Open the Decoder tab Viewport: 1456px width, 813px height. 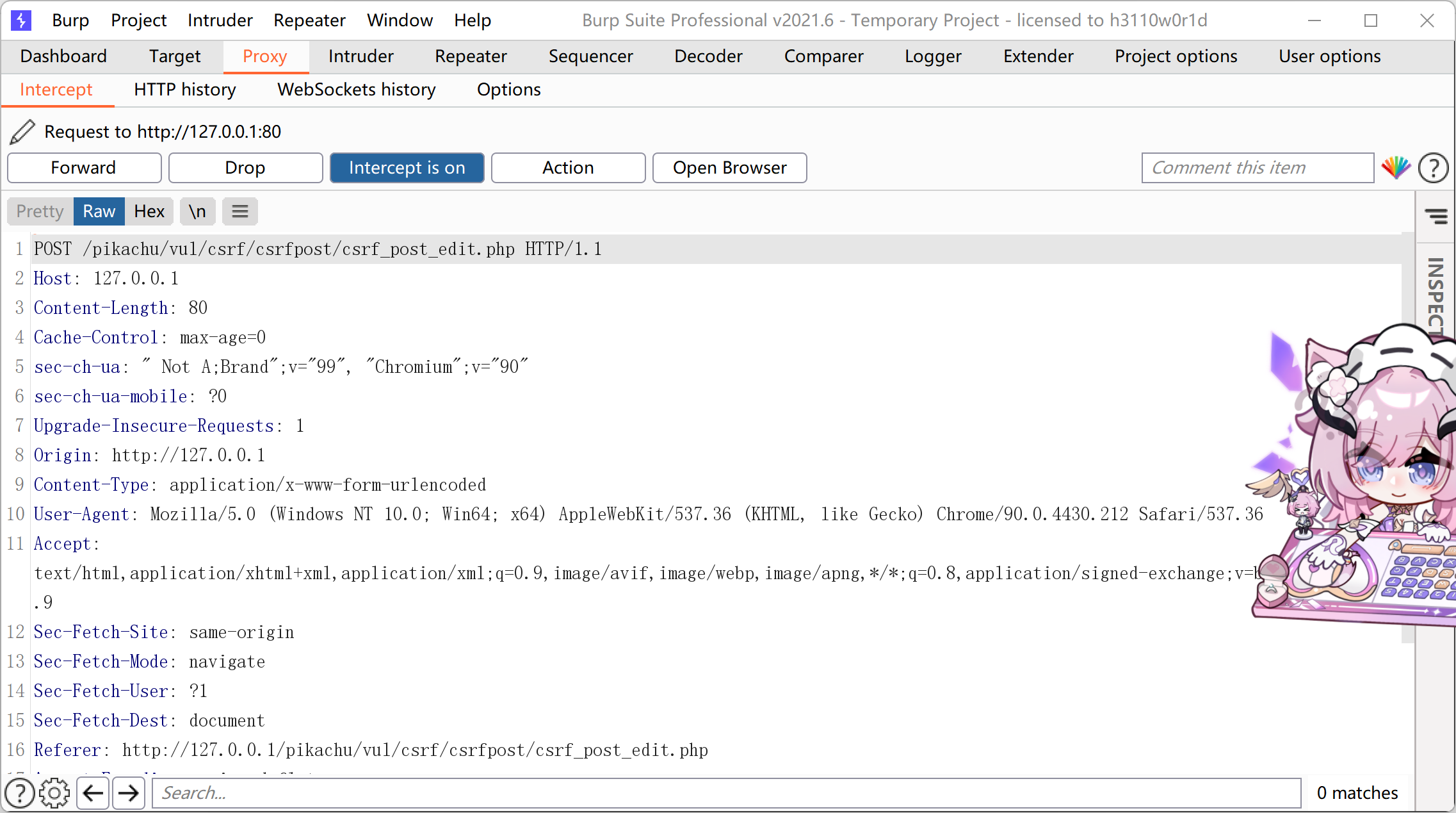[x=709, y=56]
